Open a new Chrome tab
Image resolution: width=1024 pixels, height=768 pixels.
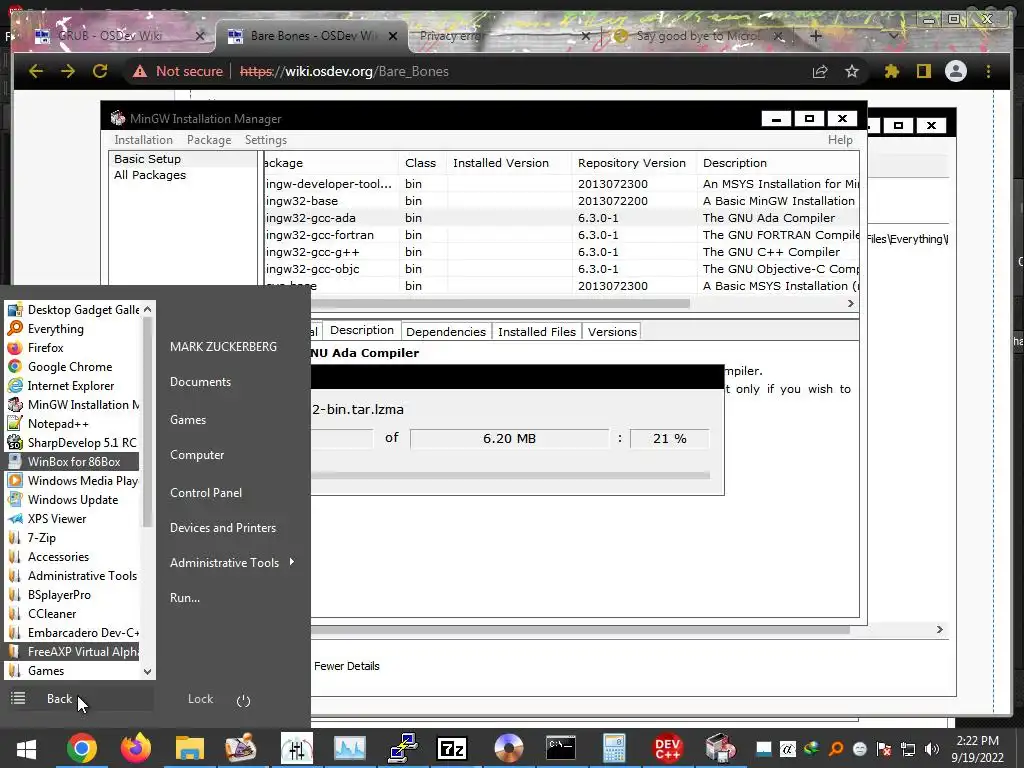(x=815, y=36)
